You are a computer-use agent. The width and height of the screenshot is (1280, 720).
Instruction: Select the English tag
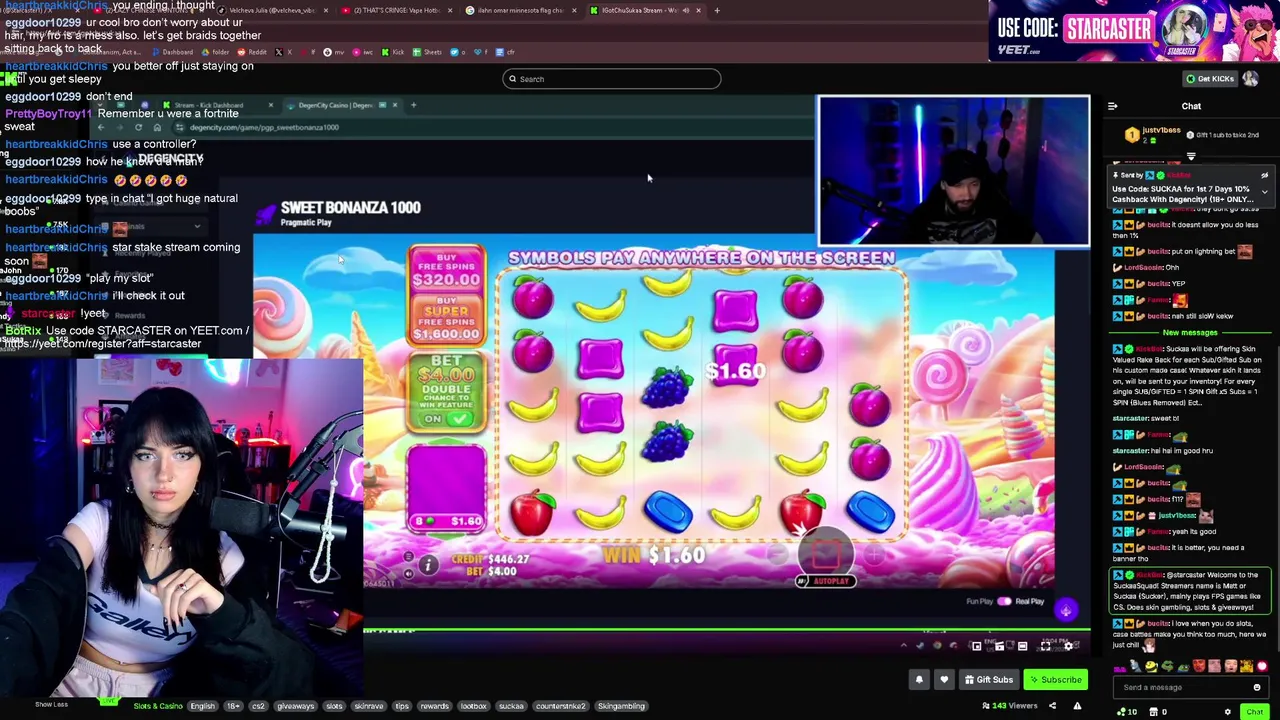(202, 706)
